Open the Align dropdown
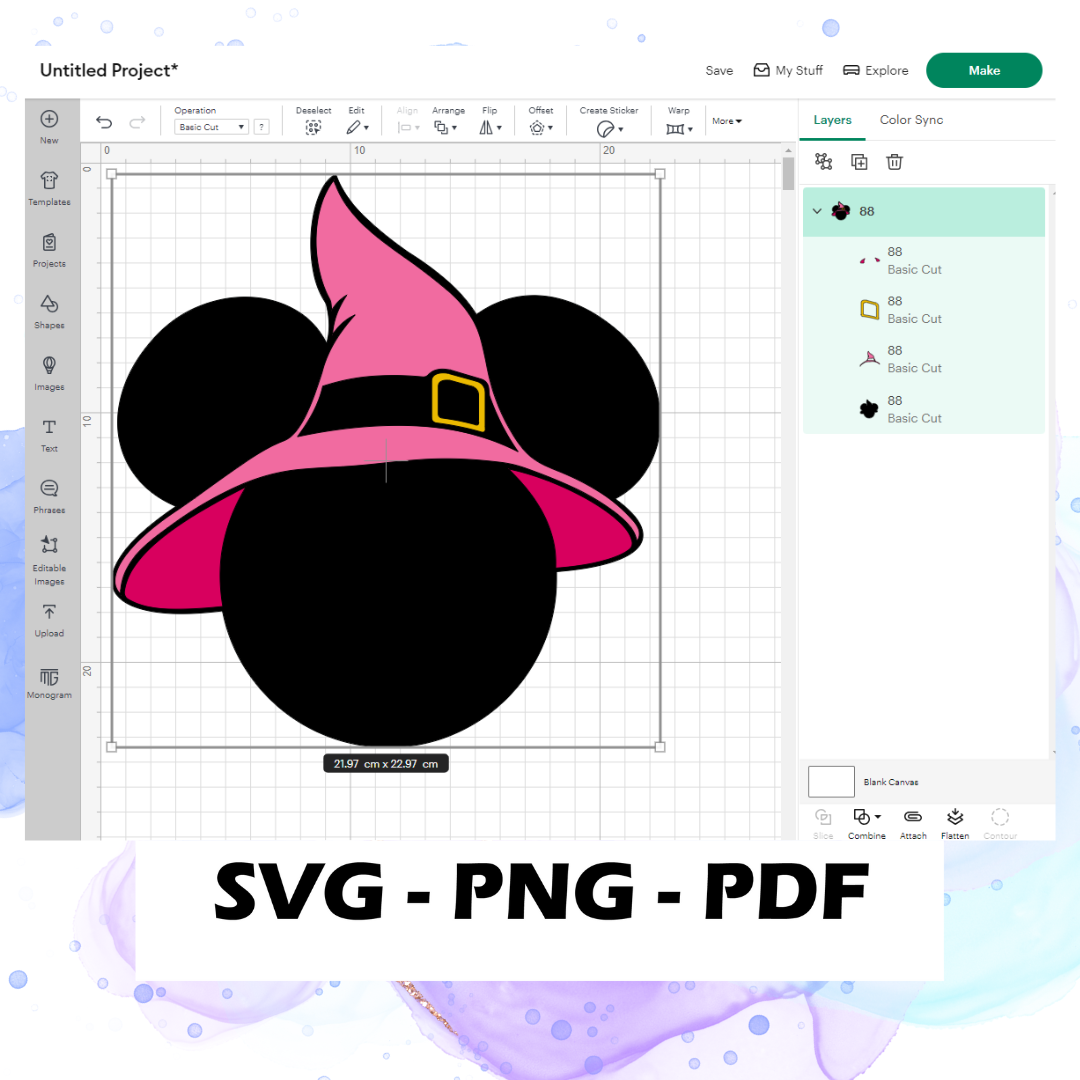 tap(408, 127)
